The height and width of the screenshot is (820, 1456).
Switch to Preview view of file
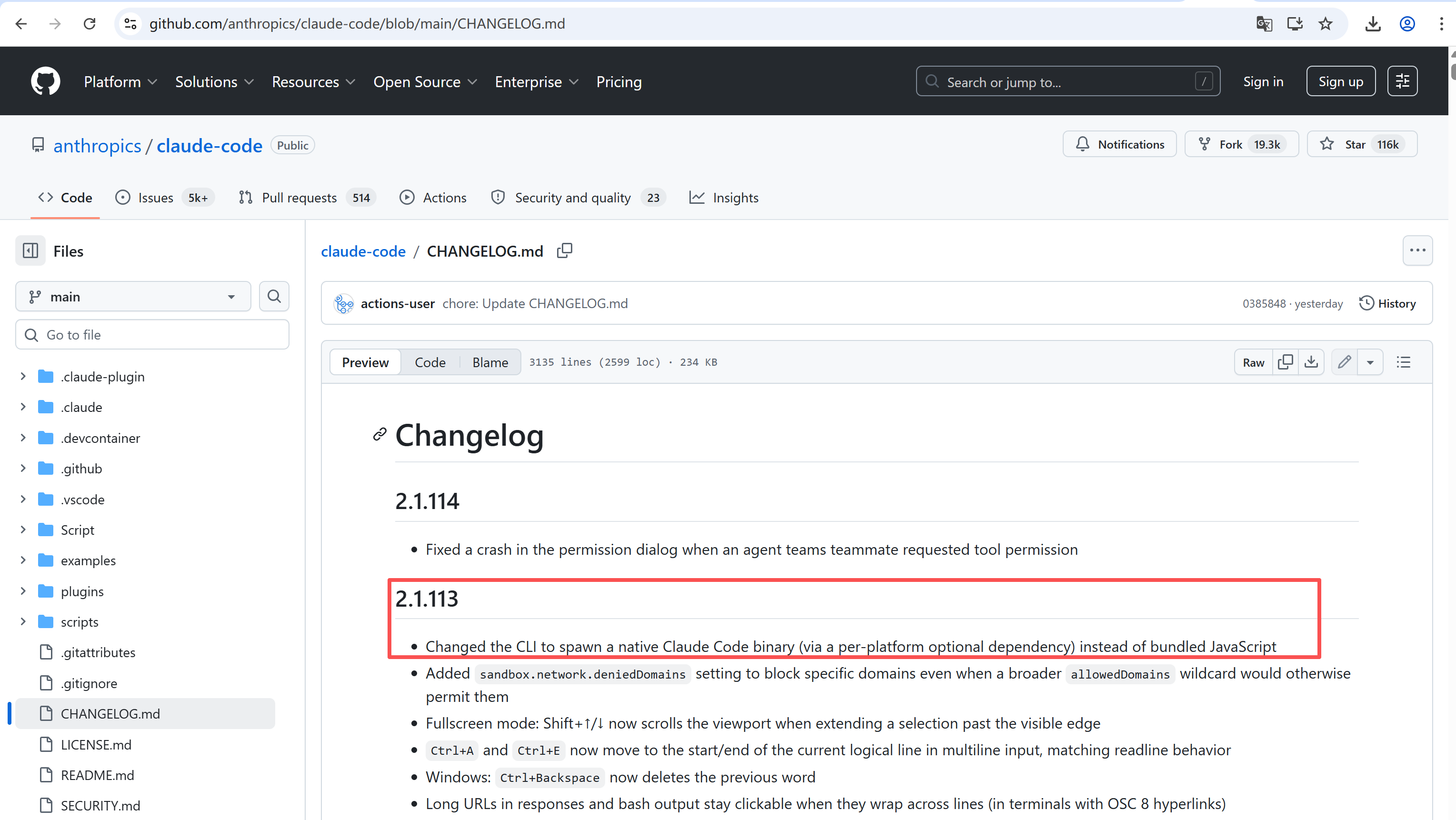pos(365,362)
